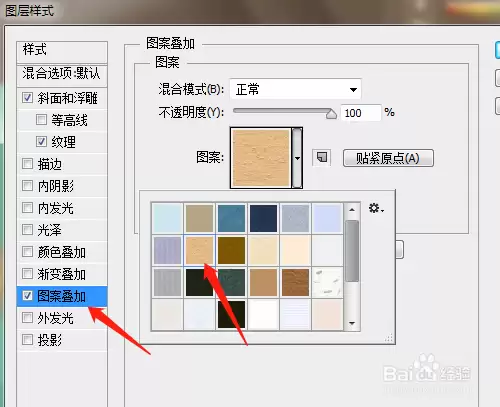Screen dimensions: 500x407
Task: Uncheck 图案叠加 checkbox
Action: click(x=27, y=296)
